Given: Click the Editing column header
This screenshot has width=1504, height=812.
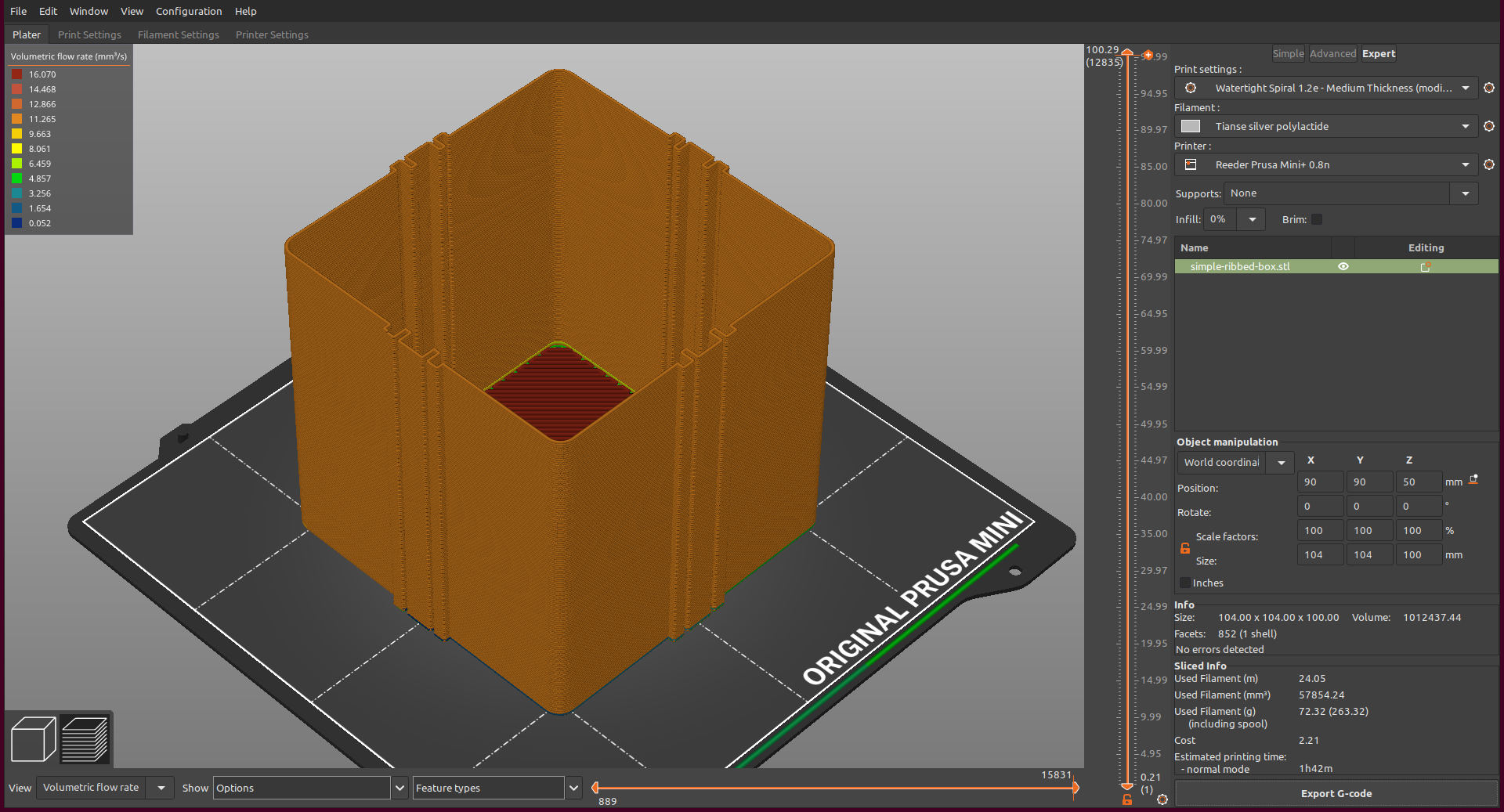Looking at the screenshot, I should pyautogui.click(x=1426, y=247).
